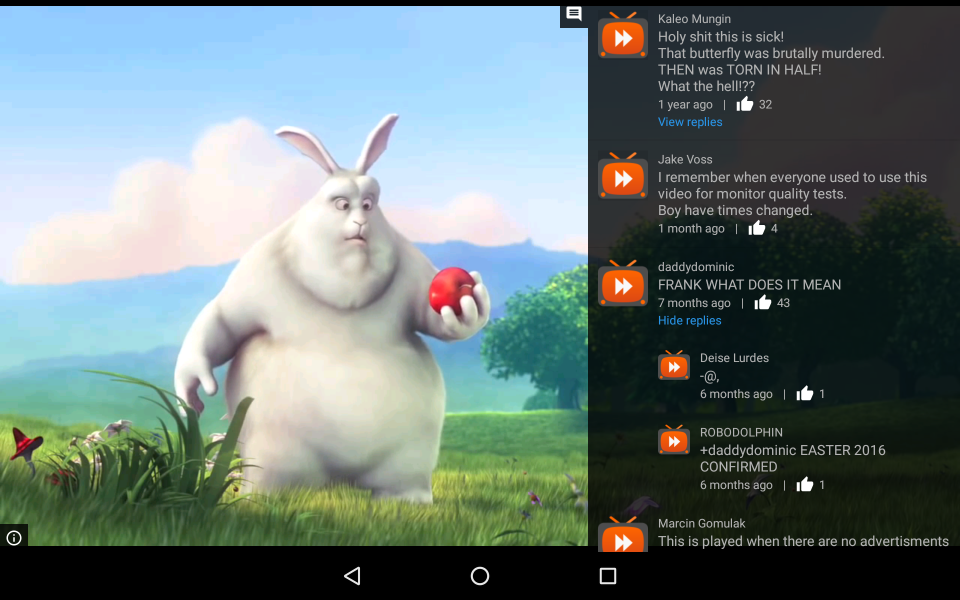Open the video info icon
Image resolution: width=960 pixels, height=600 pixels.
14,538
